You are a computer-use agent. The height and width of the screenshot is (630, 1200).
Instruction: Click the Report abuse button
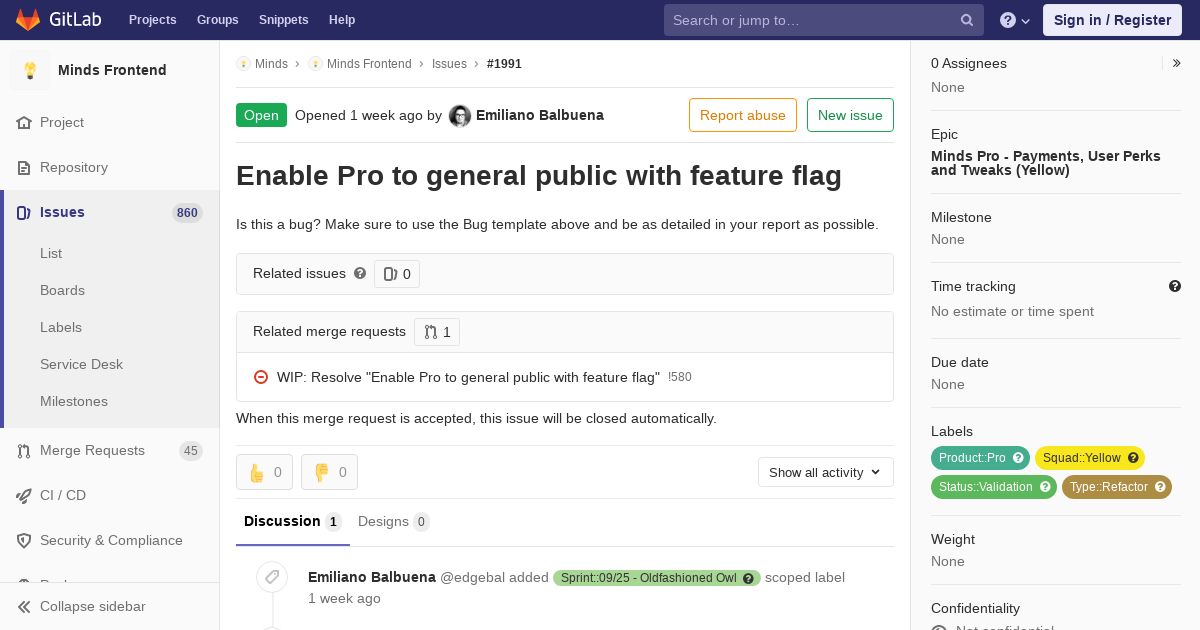743,115
